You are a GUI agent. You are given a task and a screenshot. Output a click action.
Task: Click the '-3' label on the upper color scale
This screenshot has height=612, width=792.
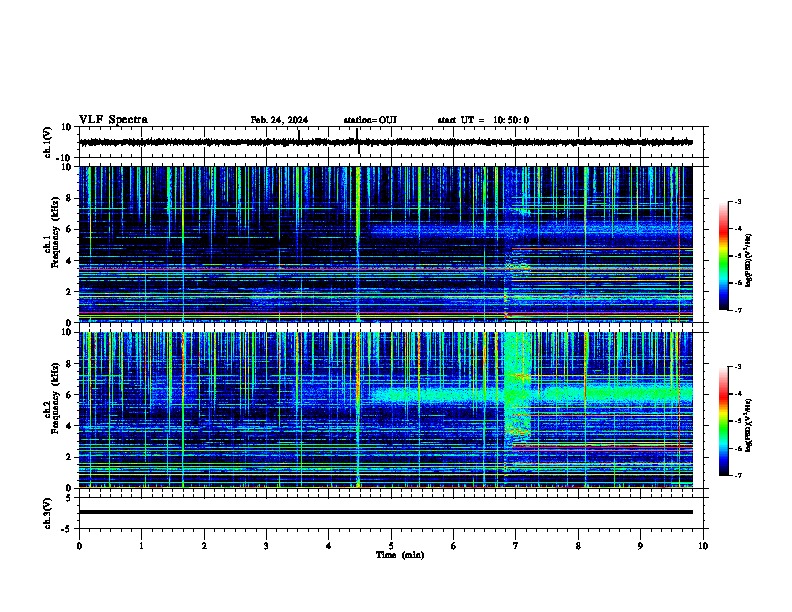coord(737,201)
